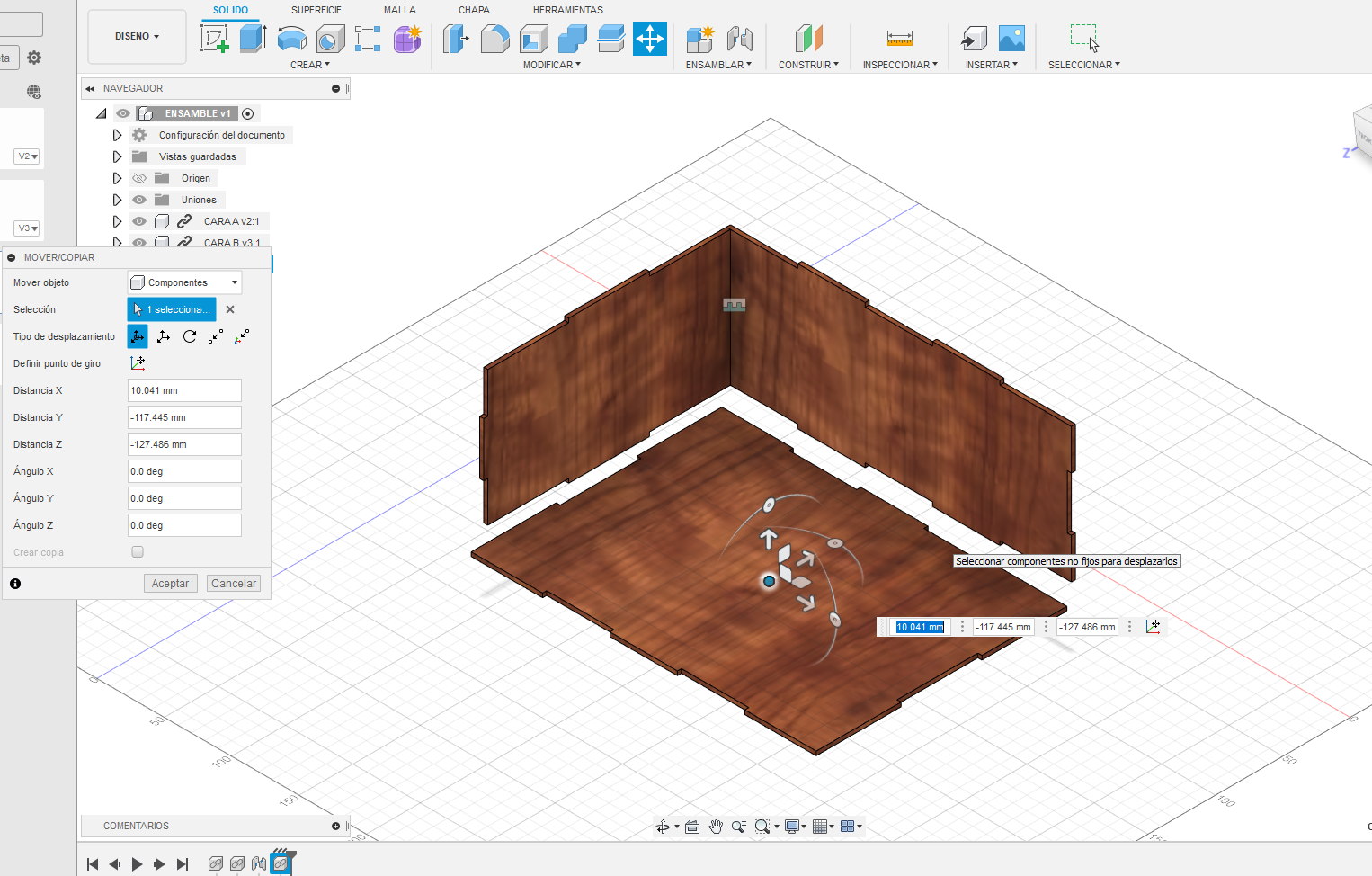This screenshot has width=1372, height=876.
Task: Click the Distancia Y input field
Action: (184, 417)
